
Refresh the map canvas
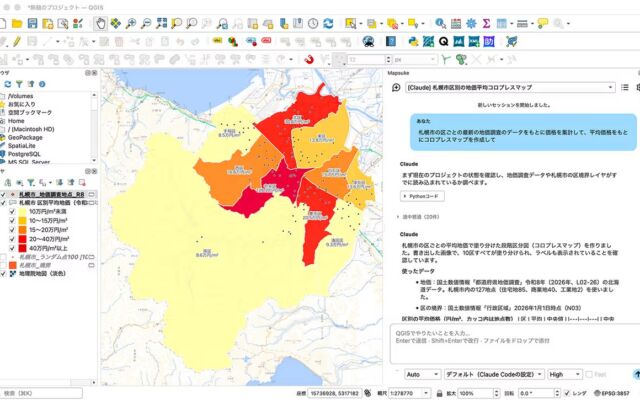(x=328, y=23)
